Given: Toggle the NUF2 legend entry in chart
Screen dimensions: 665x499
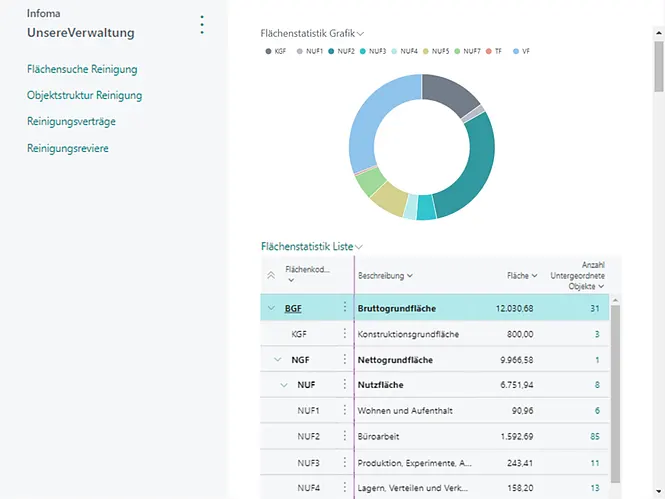Looking at the screenshot, I should click(x=341, y=51).
